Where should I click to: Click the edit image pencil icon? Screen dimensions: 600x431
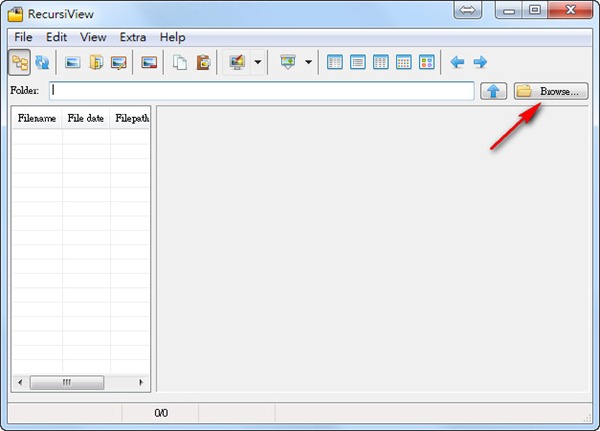click(x=119, y=62)
